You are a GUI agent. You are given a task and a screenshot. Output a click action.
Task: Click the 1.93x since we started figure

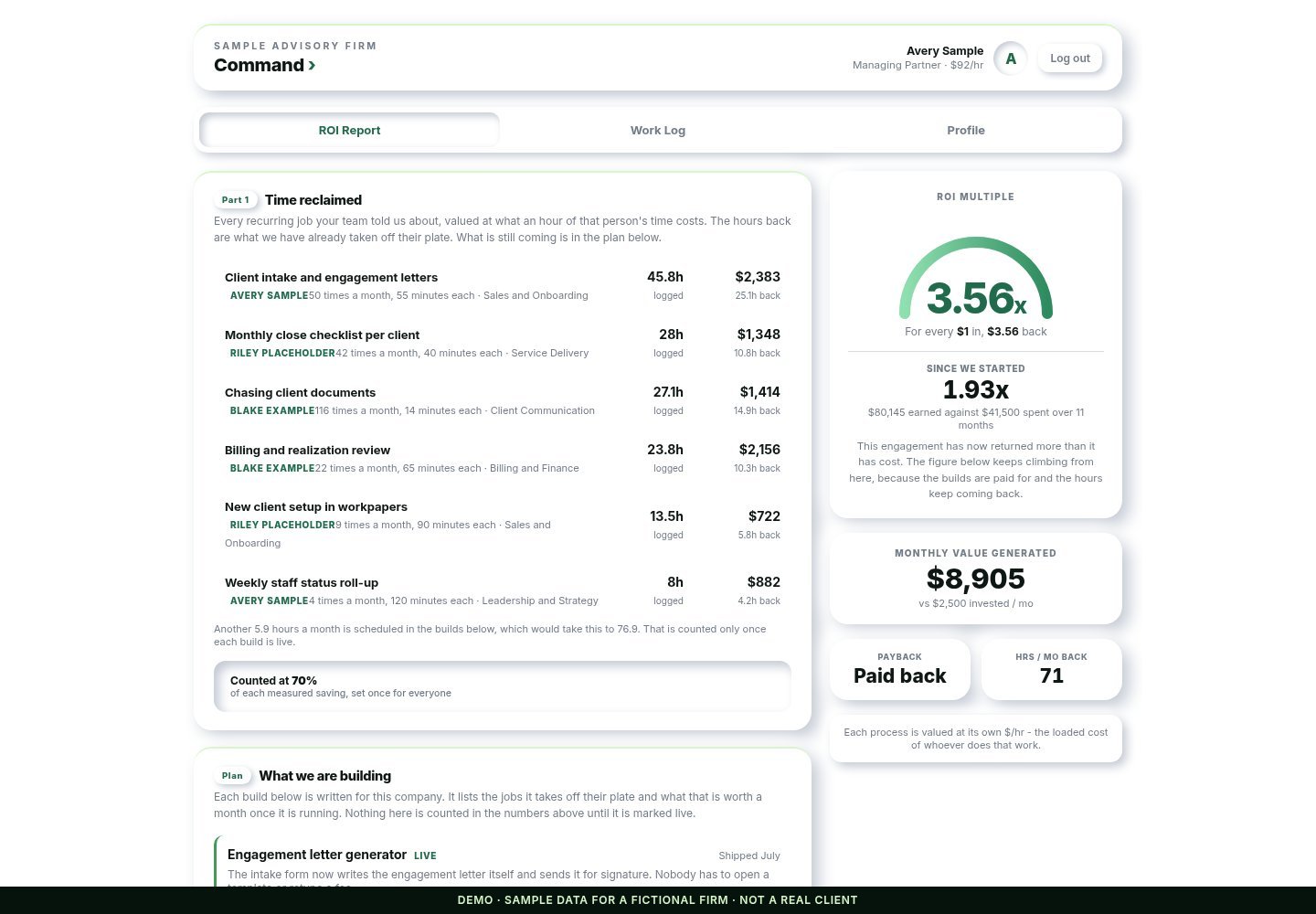point(976,390)
